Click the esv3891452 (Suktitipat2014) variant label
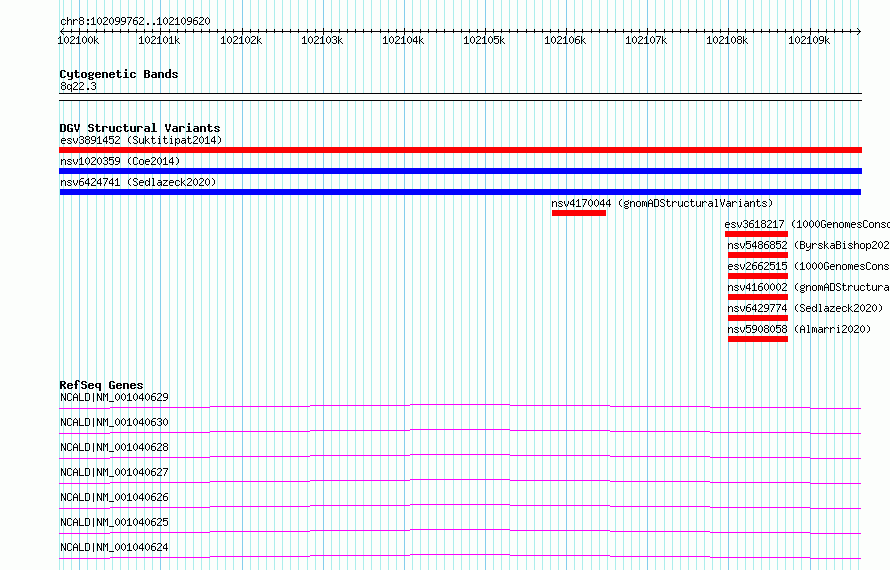Screen dimensions: 890x570 [x=141, y=140]
